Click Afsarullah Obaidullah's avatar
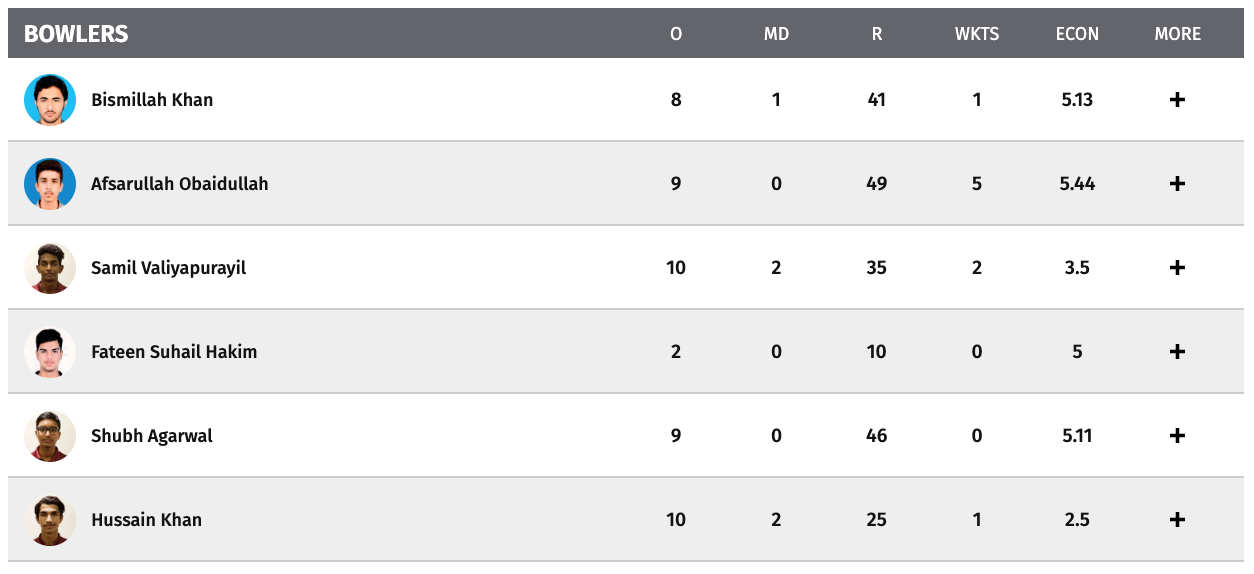Image resolution: width=1254 pixels, height=574 pixels. [x=50, y=184]
